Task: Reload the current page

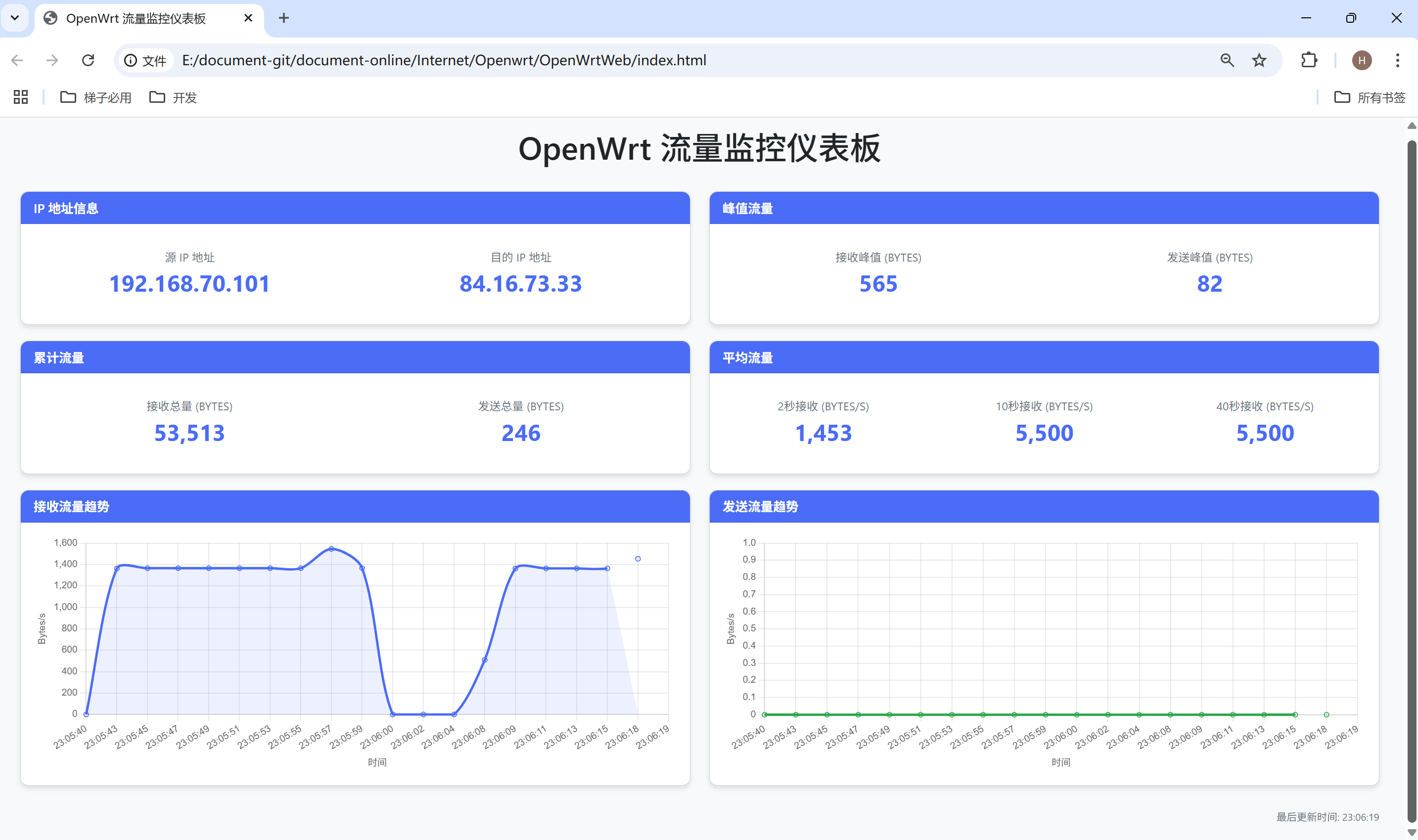Action: pos(88,60)
